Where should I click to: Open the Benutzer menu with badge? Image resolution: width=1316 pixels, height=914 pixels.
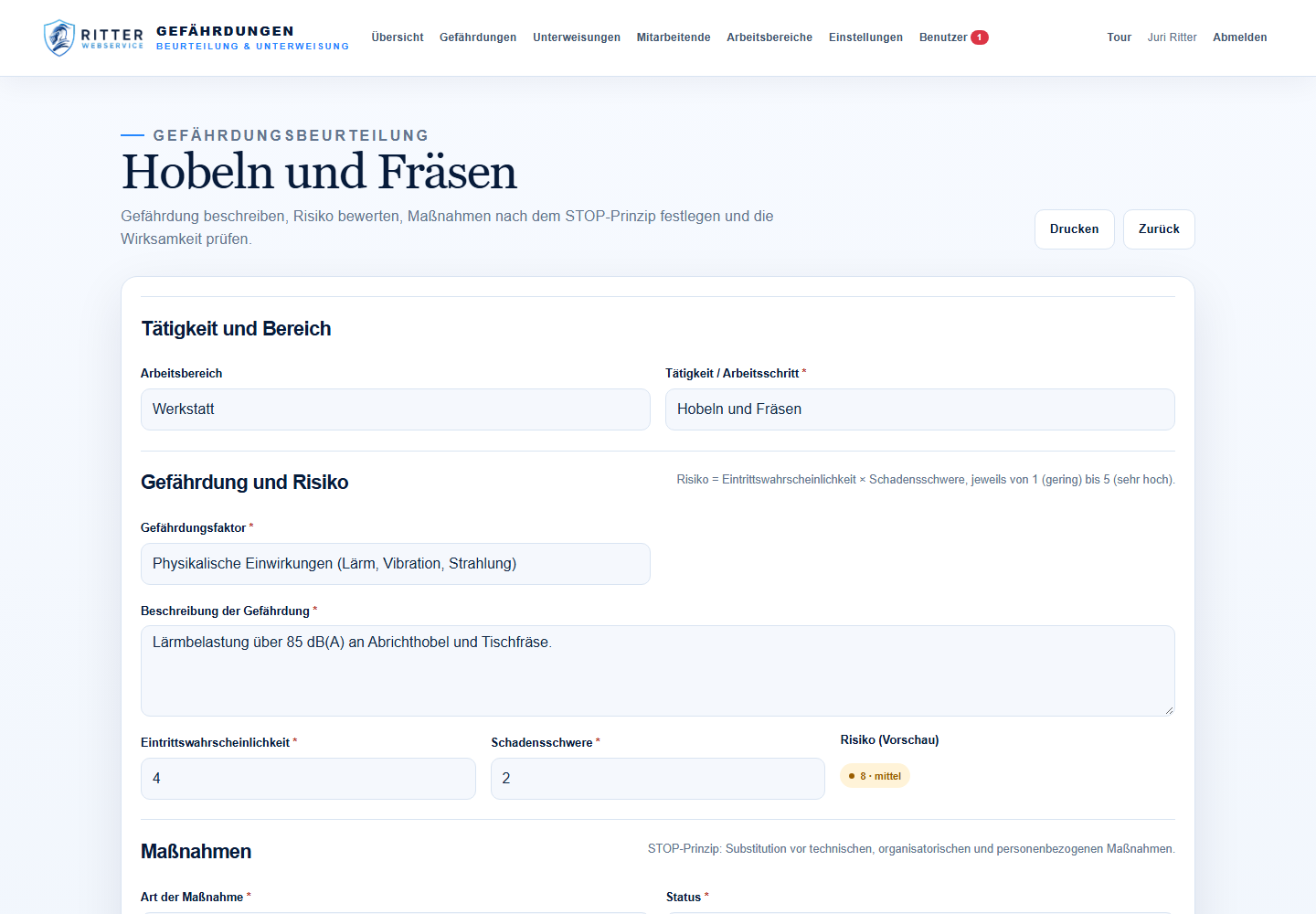coord(953,37)
